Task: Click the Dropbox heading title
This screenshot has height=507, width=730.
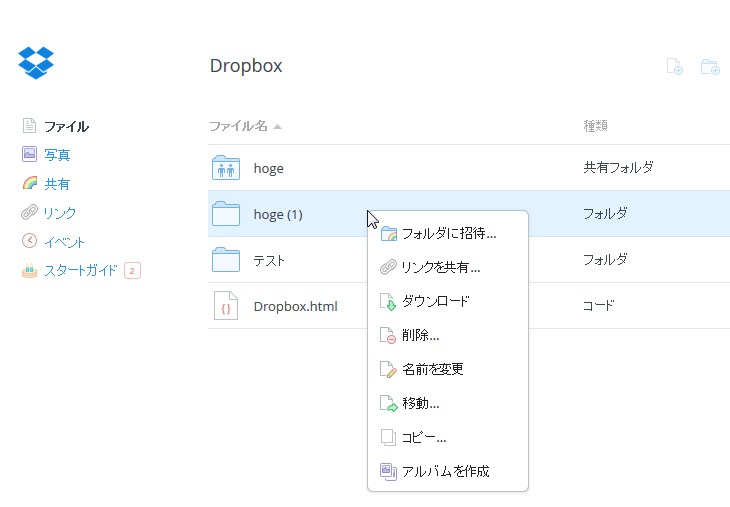Action: click(x=246, y=66)
